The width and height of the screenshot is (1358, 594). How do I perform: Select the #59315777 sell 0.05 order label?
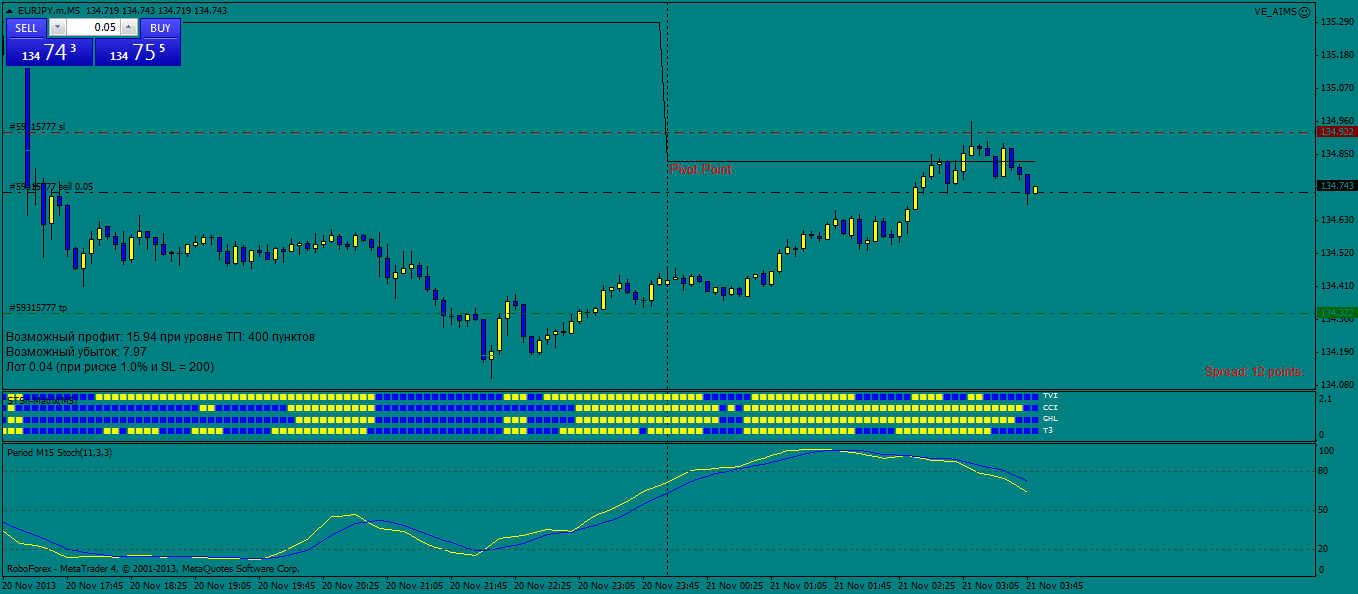[51, 187]
